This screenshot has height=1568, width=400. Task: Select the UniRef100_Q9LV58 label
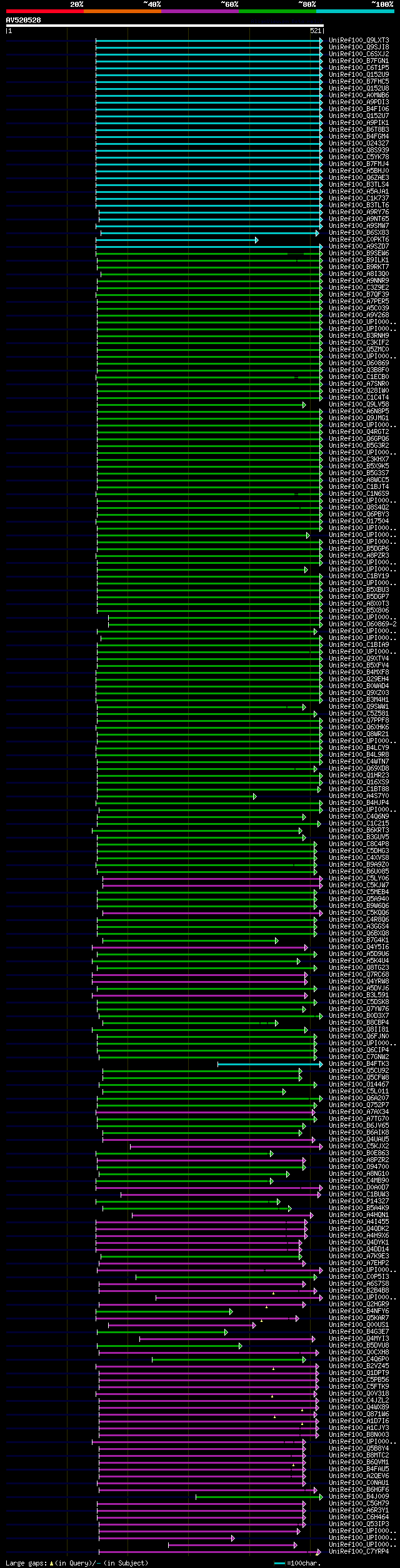click(359, 405)
